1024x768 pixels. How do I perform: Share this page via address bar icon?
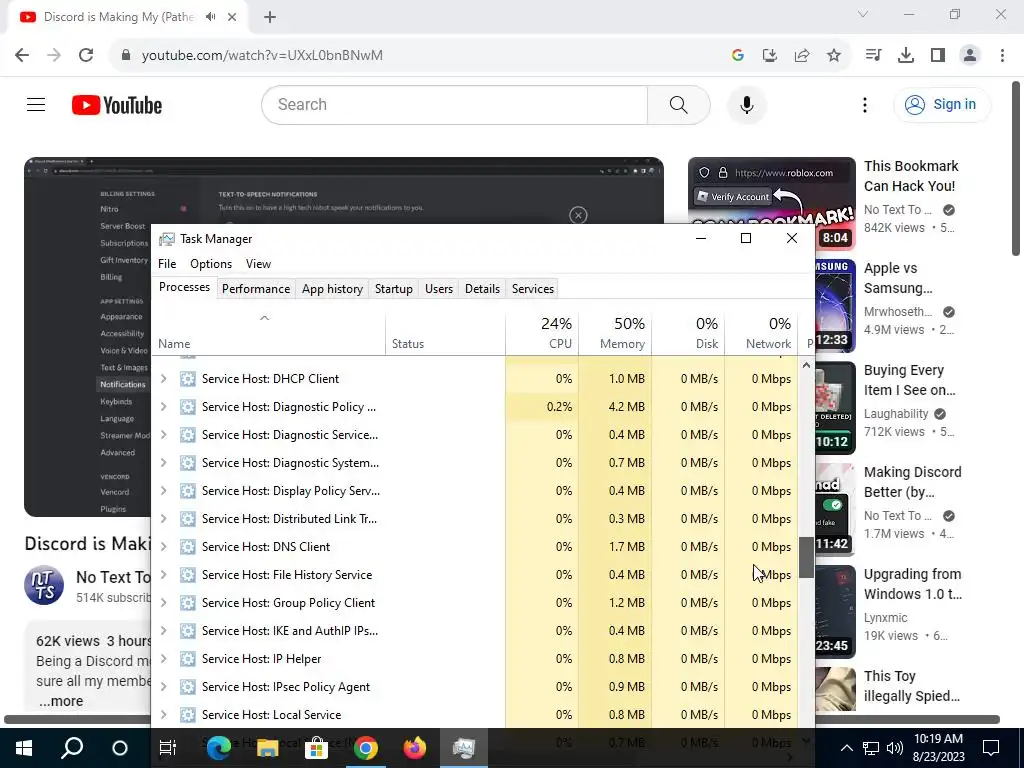coord(802,56)
